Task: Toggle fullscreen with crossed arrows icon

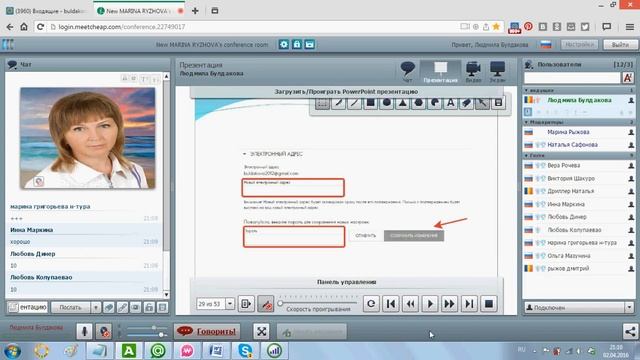Action: [261, 331]
